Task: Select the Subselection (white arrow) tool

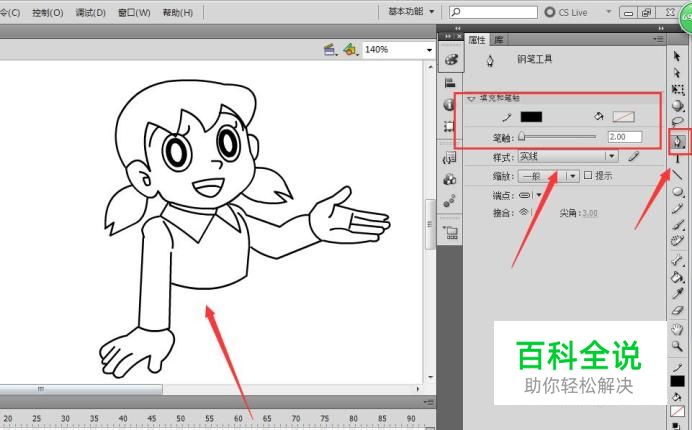Action: pos(677,72)
